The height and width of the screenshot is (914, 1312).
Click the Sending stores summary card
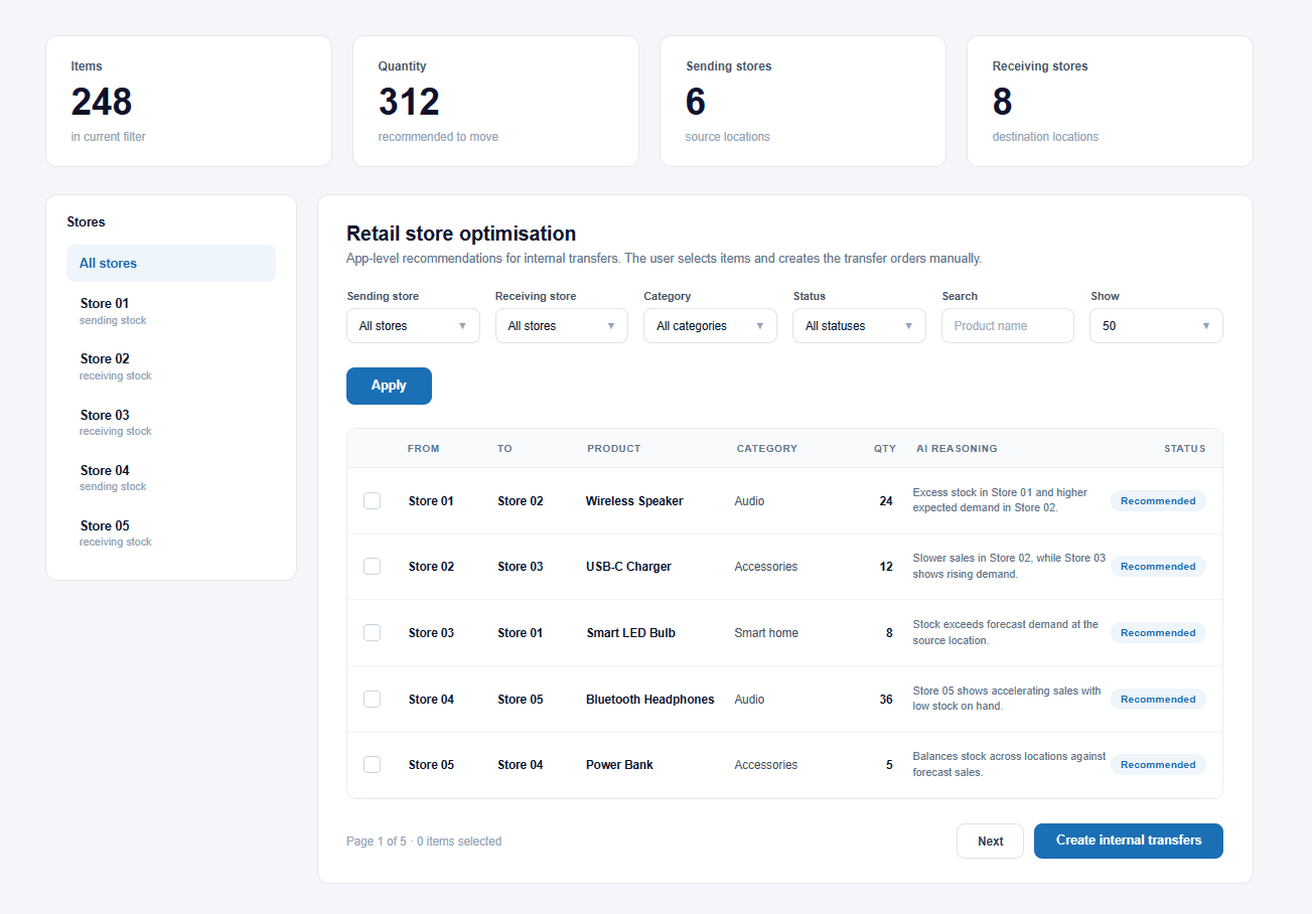(x=803, y=101)
